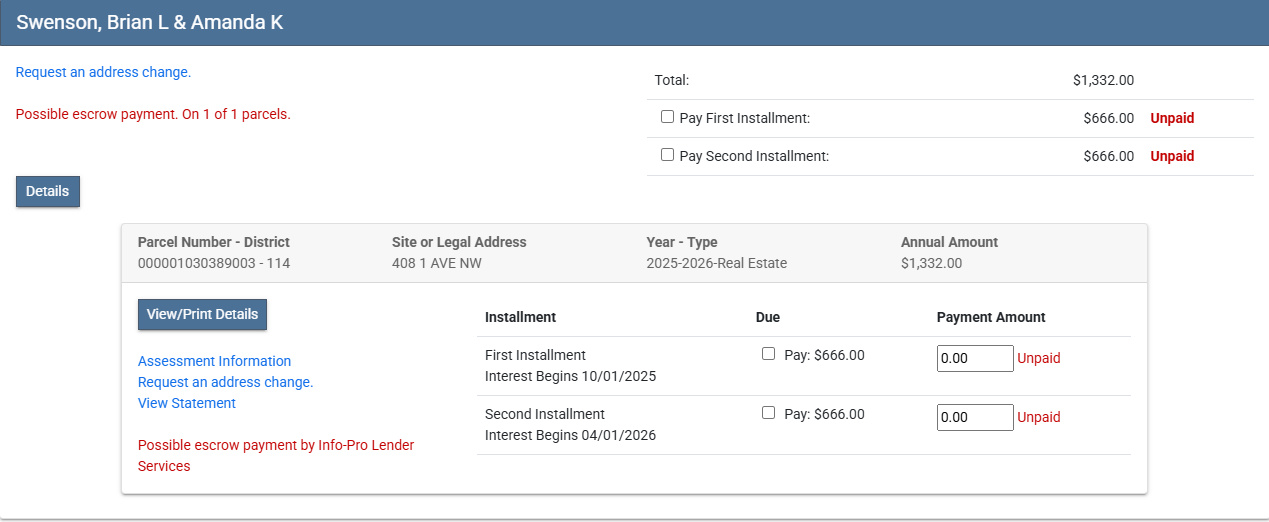The width and height of the screenshot is (1269, 522).
Task: Click Request an address change under Assessment Information
Action: (x=225, y=382)
